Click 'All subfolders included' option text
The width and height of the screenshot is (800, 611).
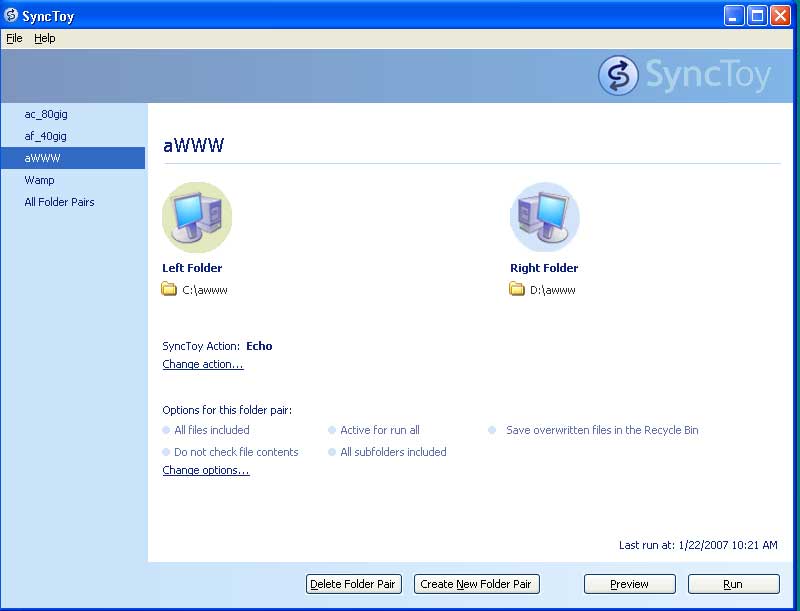click(393, 452)
